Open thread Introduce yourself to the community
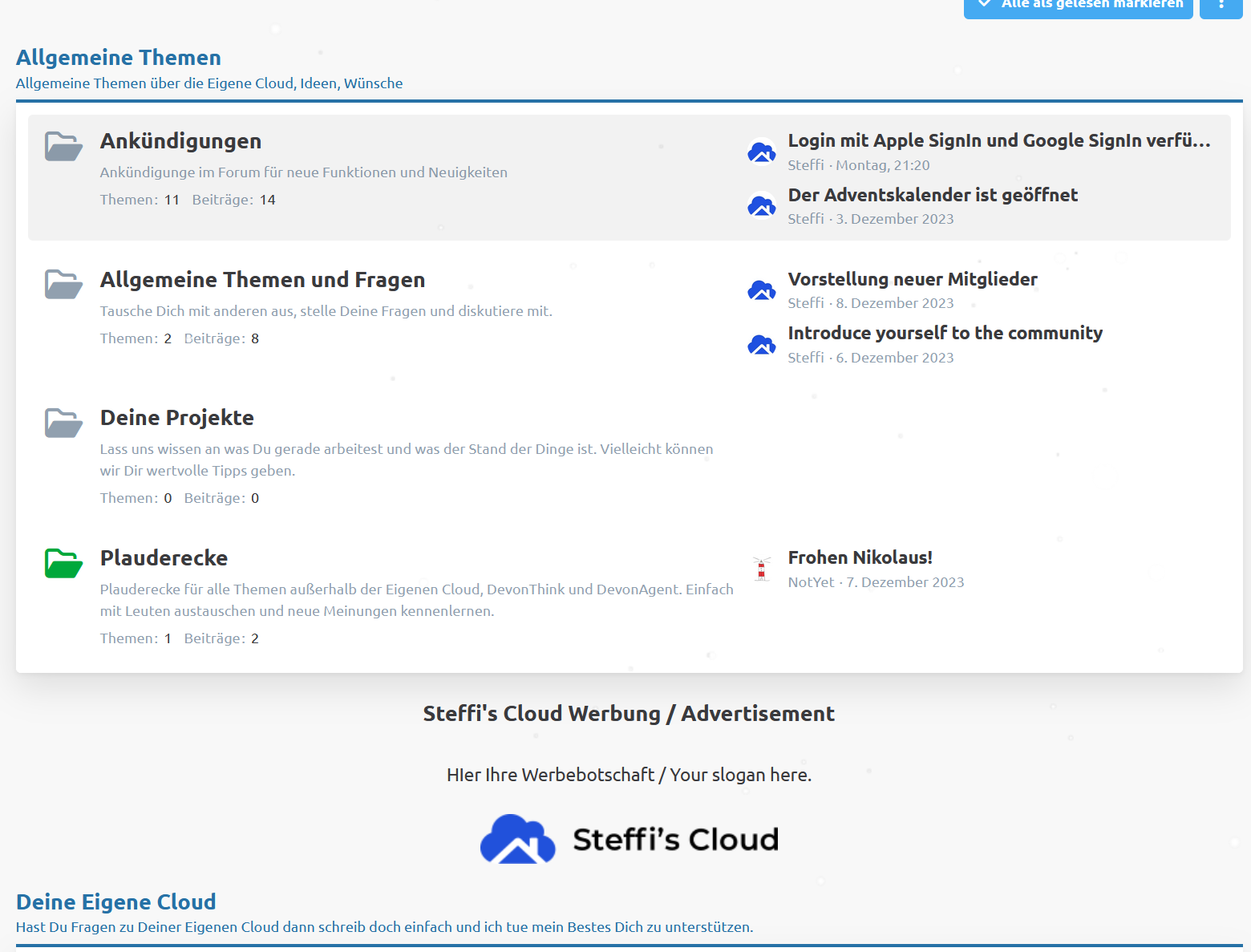Viewport: 1251px width, 952px height. click(x=945, y=333)
